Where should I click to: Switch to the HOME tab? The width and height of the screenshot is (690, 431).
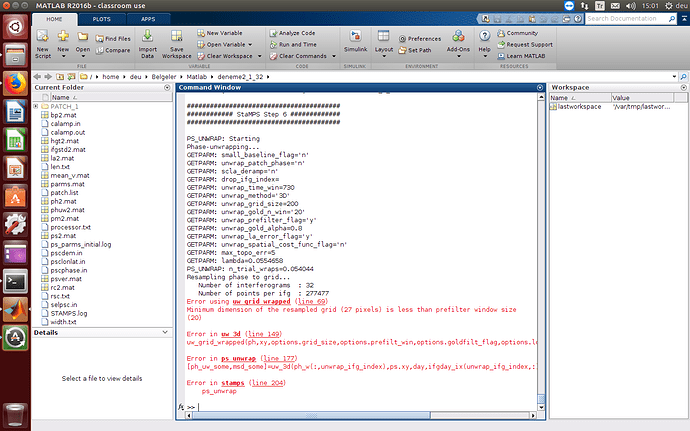coord(55,19)
